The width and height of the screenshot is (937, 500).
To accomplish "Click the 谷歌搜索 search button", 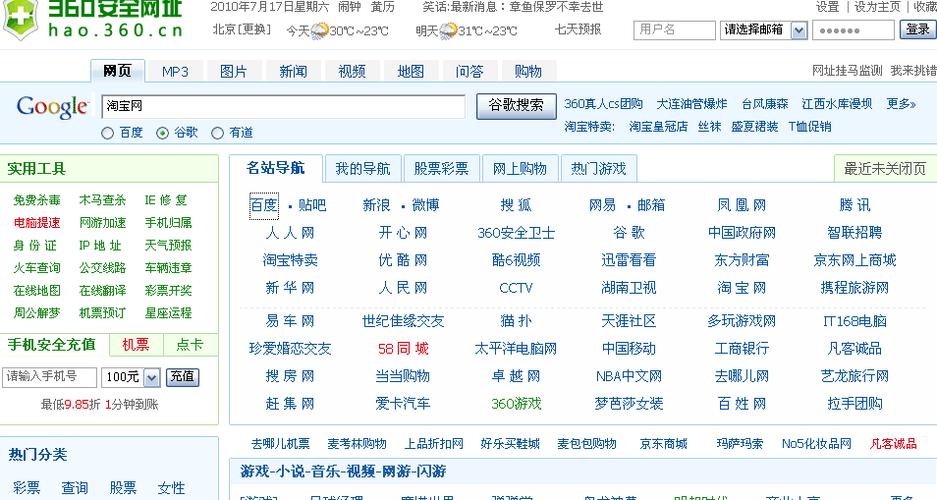I will point(516,106).
